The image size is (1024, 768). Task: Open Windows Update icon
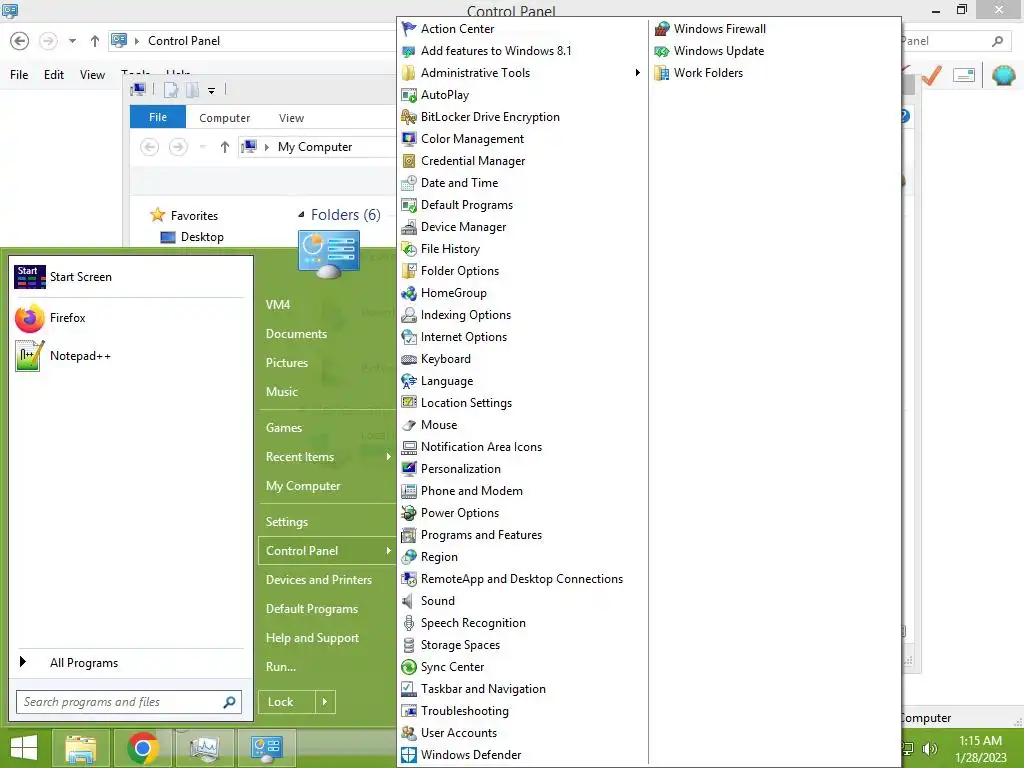[662, 51]
